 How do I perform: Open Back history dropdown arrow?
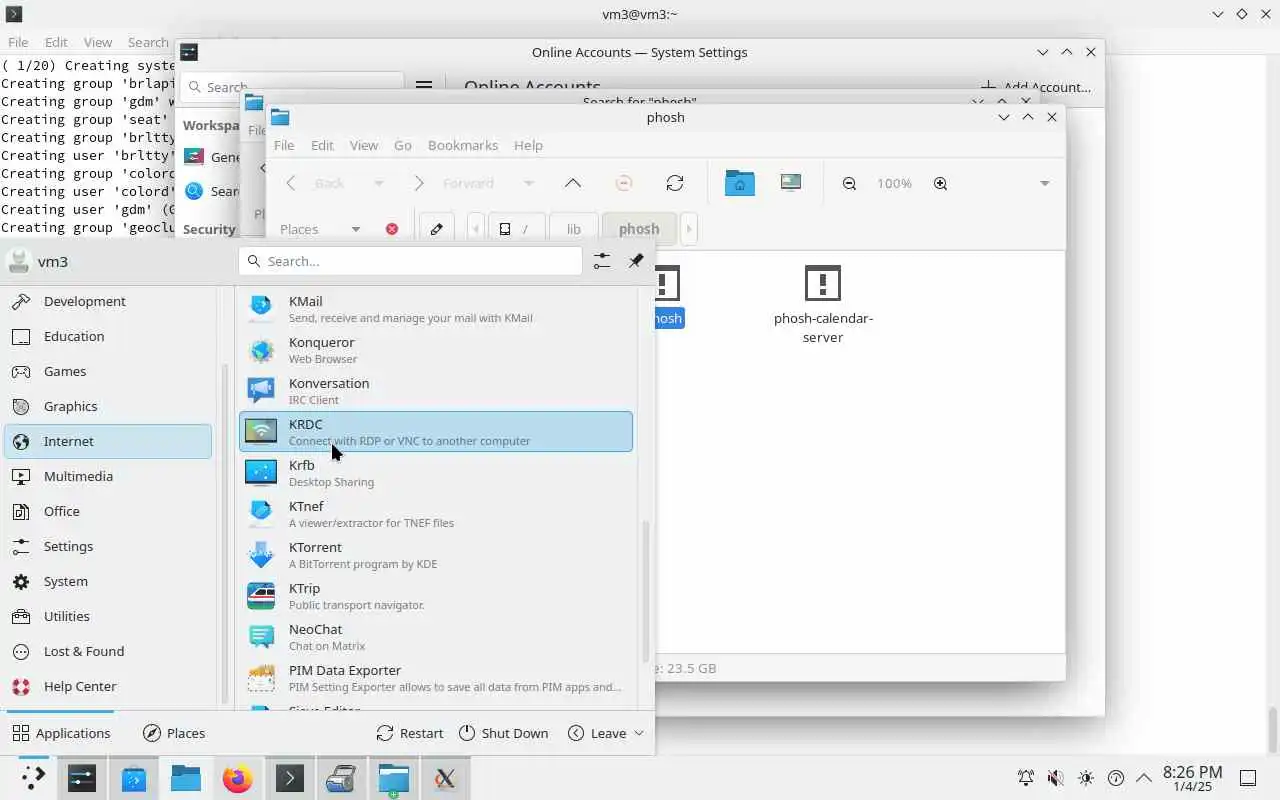[378, 183]
